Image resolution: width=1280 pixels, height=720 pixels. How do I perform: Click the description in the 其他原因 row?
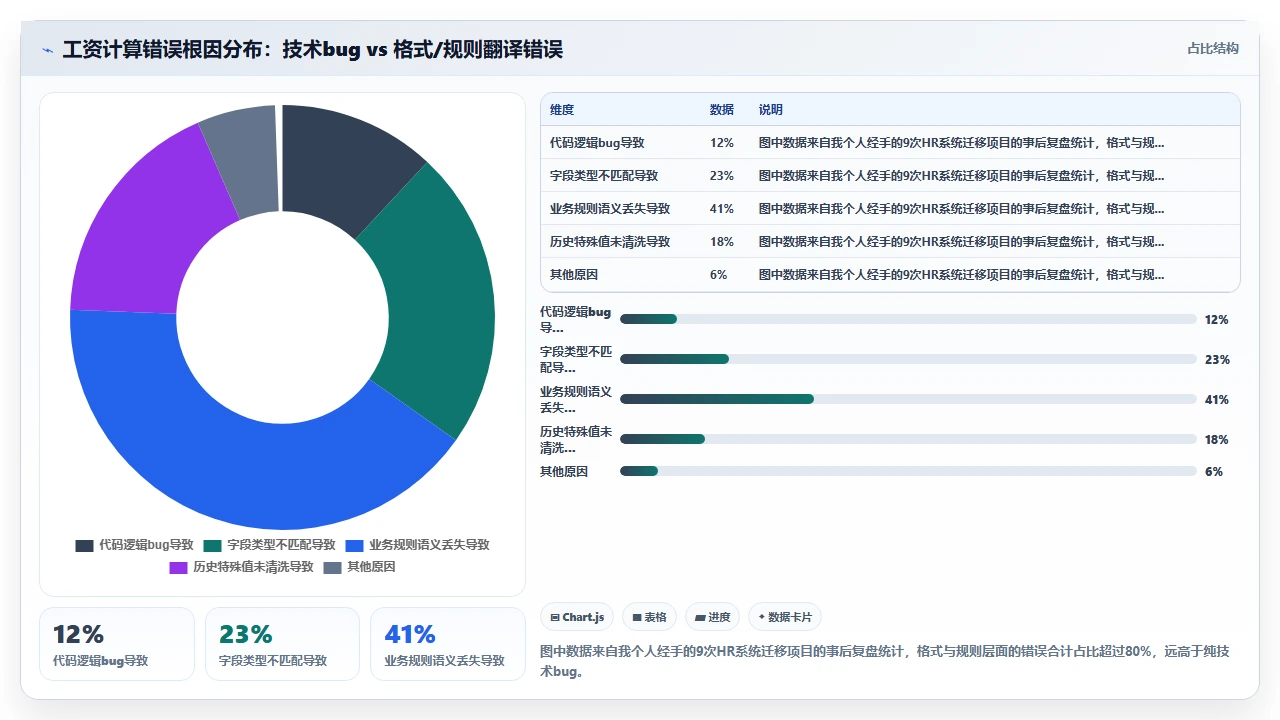tap(961, 275)
